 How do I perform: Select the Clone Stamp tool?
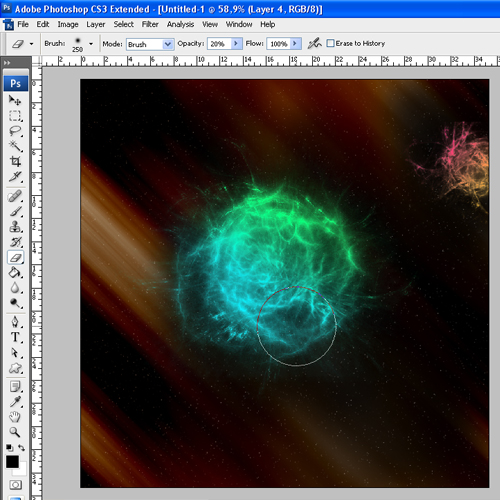click(15, 227)
